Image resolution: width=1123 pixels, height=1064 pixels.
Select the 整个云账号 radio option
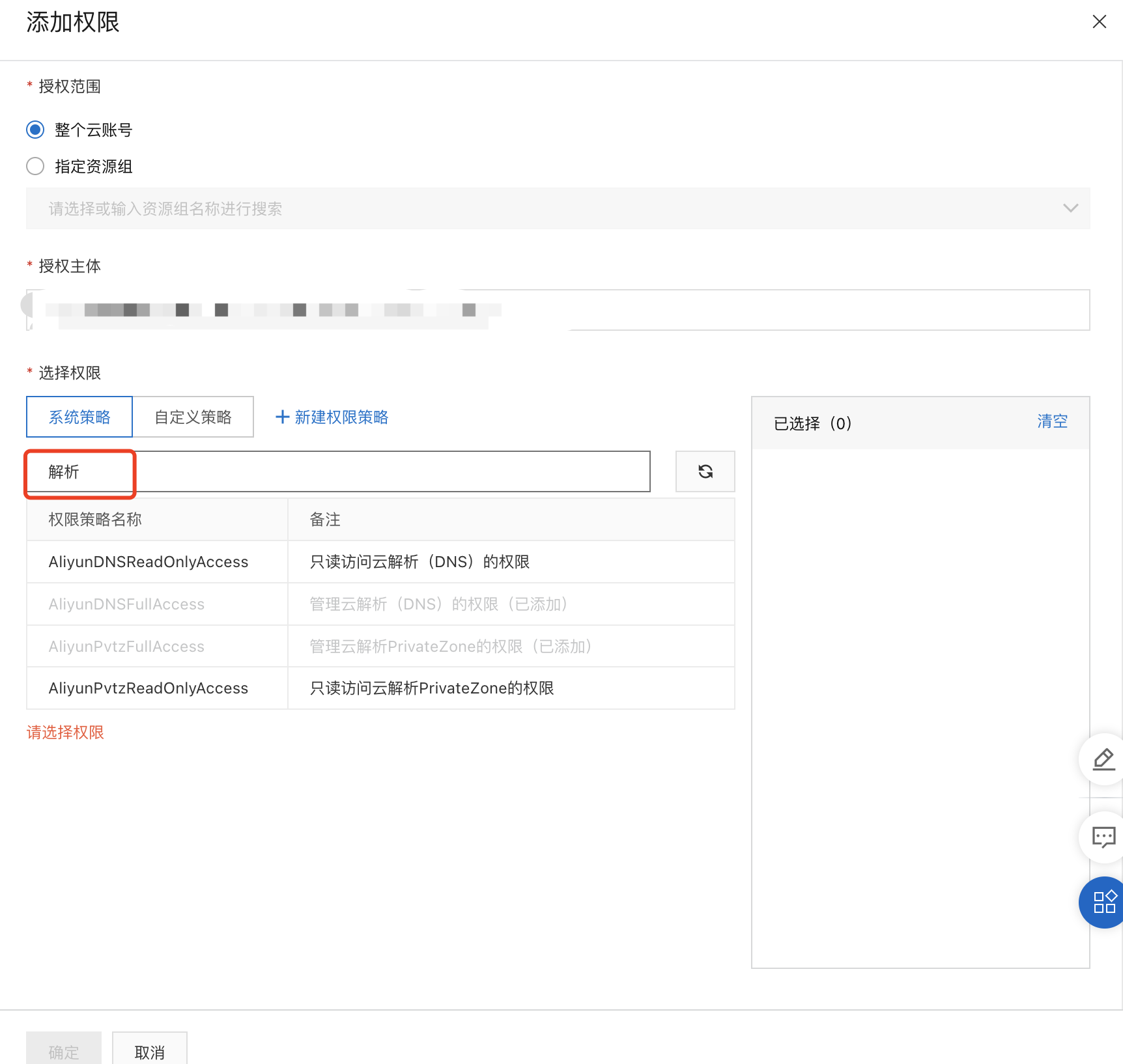tap(35, 130)
